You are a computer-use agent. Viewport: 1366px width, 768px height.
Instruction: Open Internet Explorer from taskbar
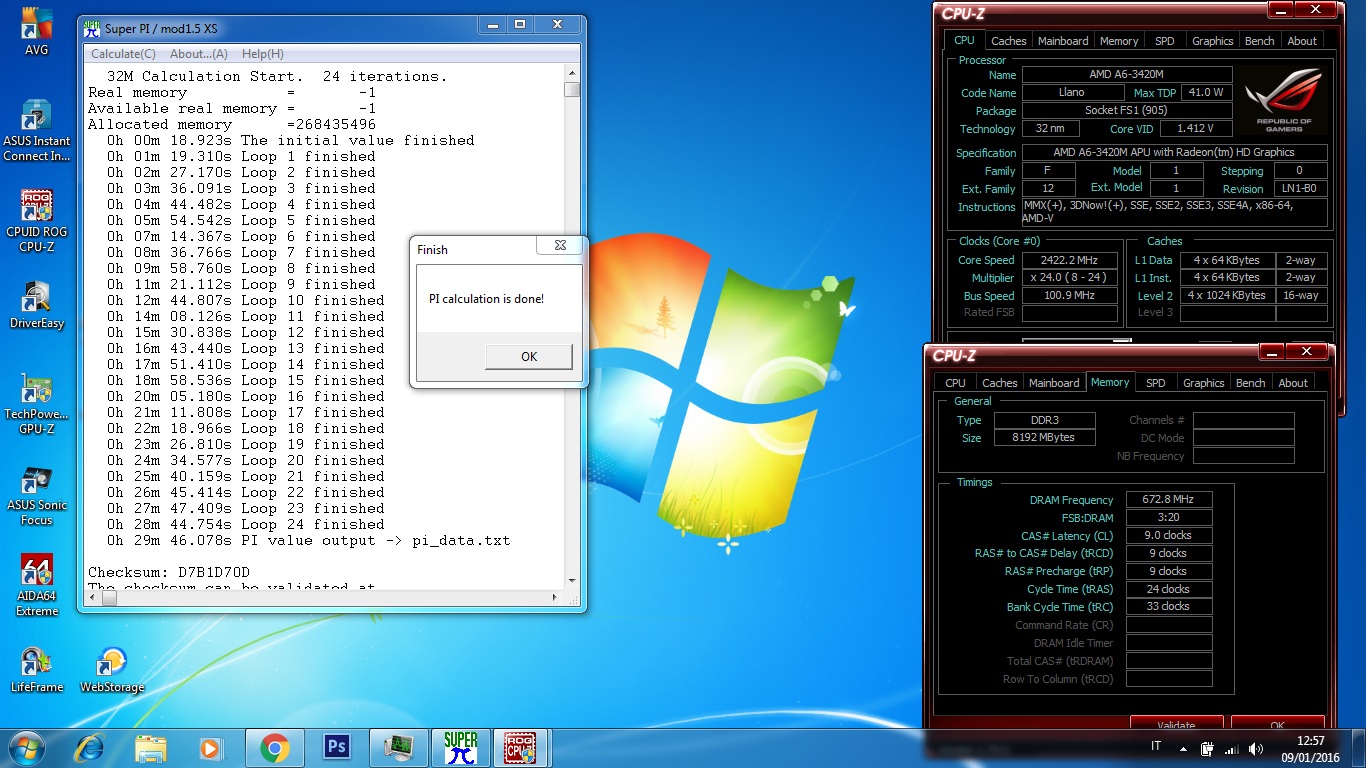[90, 748]
